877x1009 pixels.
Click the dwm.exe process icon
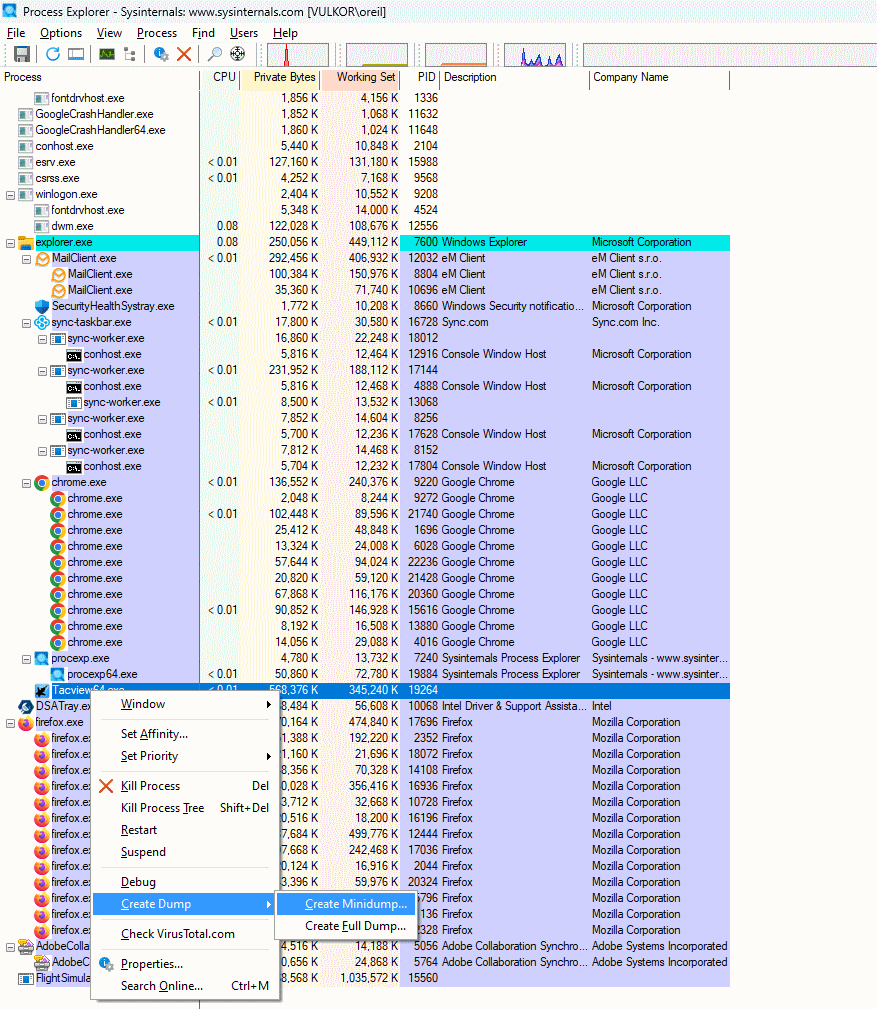(42, 227)
